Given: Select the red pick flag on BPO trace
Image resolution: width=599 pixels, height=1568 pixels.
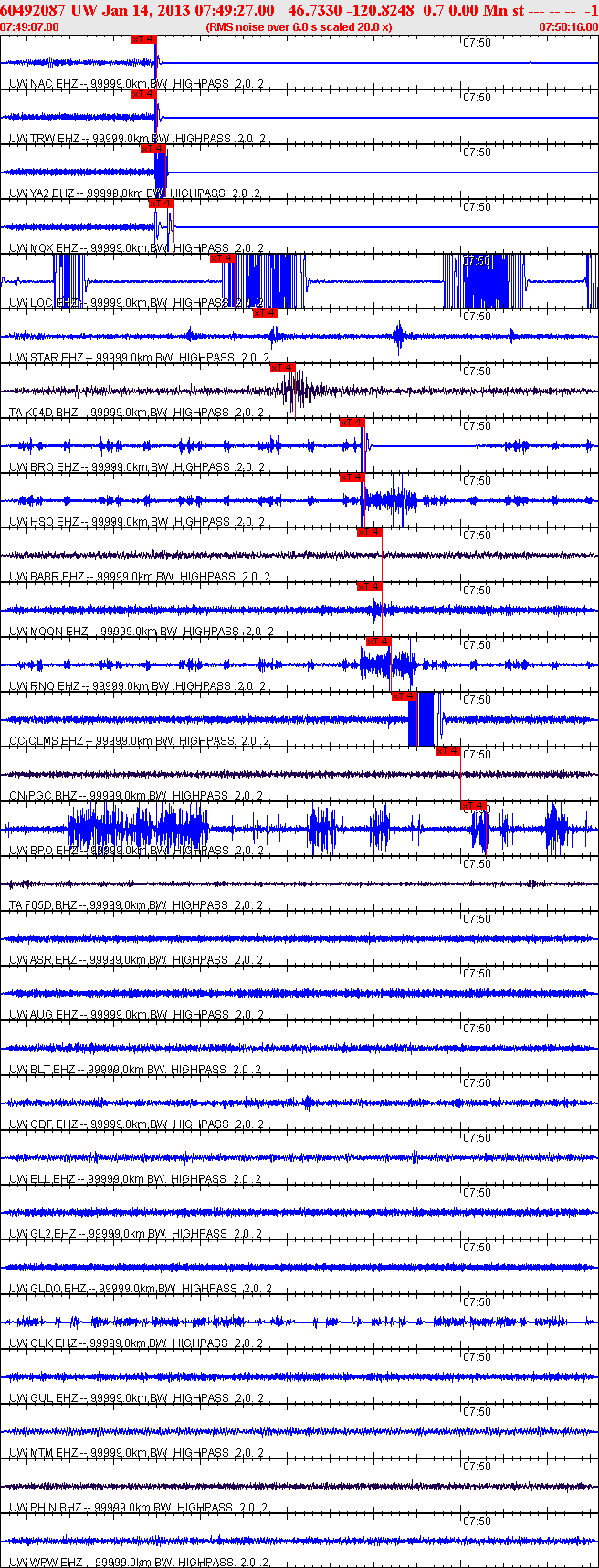Looking at the screenshot, I should tap(474, 806).
